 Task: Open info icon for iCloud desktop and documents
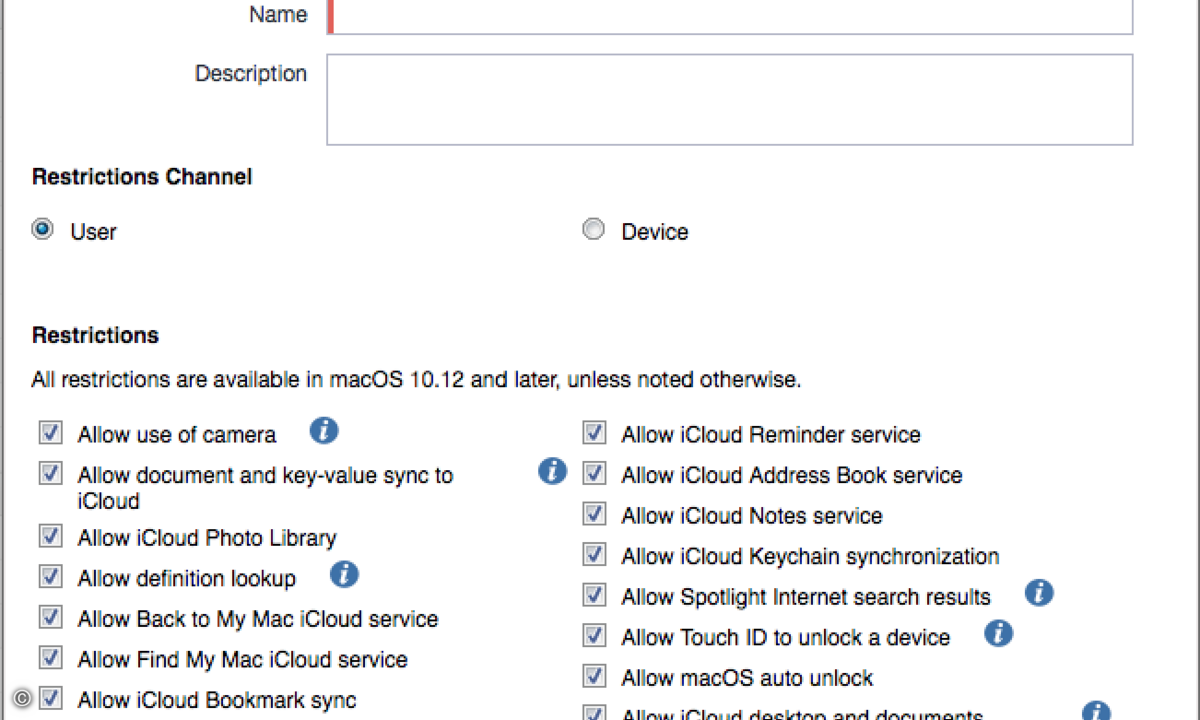[x=1096, y=711]
